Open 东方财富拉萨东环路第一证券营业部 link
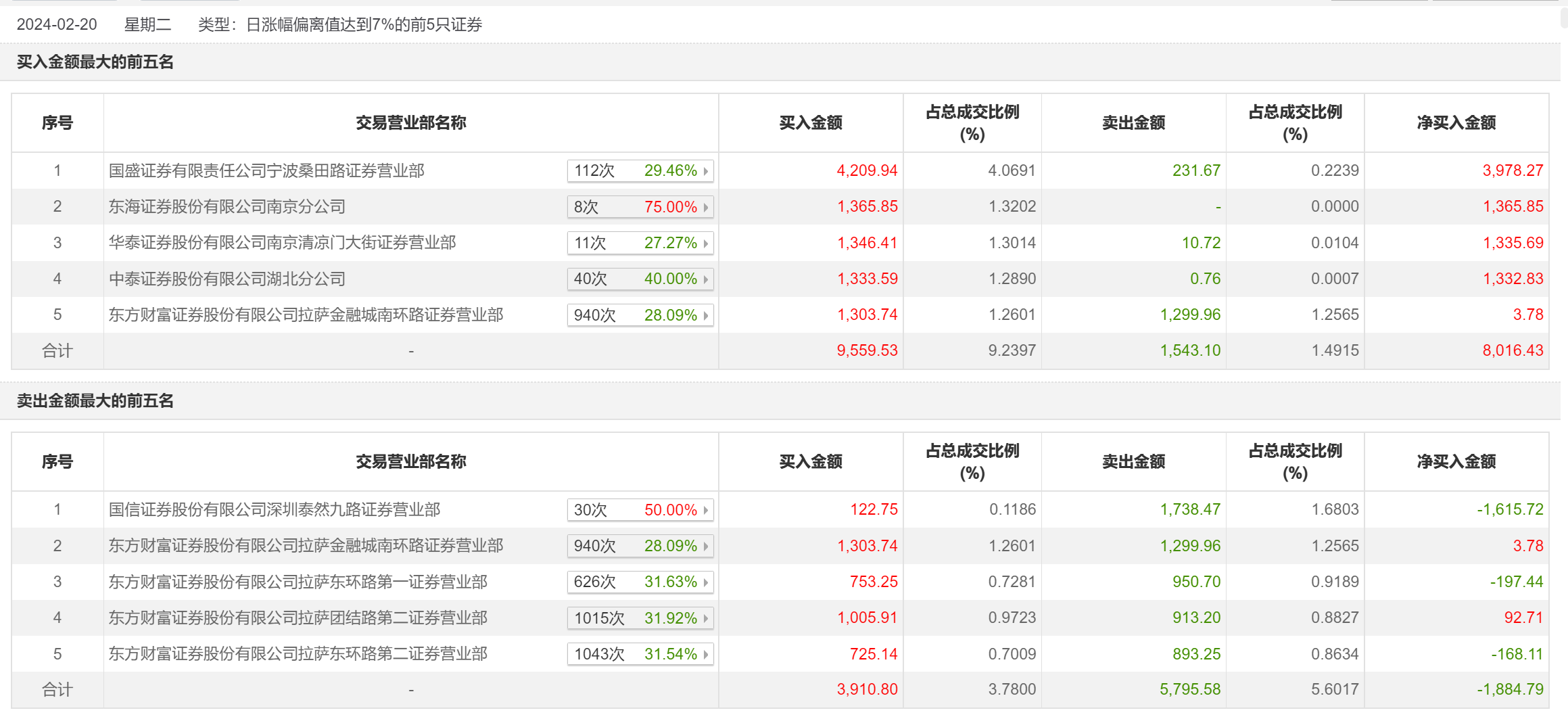The height and width of the screenshot is (719, 1568). click(298, 582)
